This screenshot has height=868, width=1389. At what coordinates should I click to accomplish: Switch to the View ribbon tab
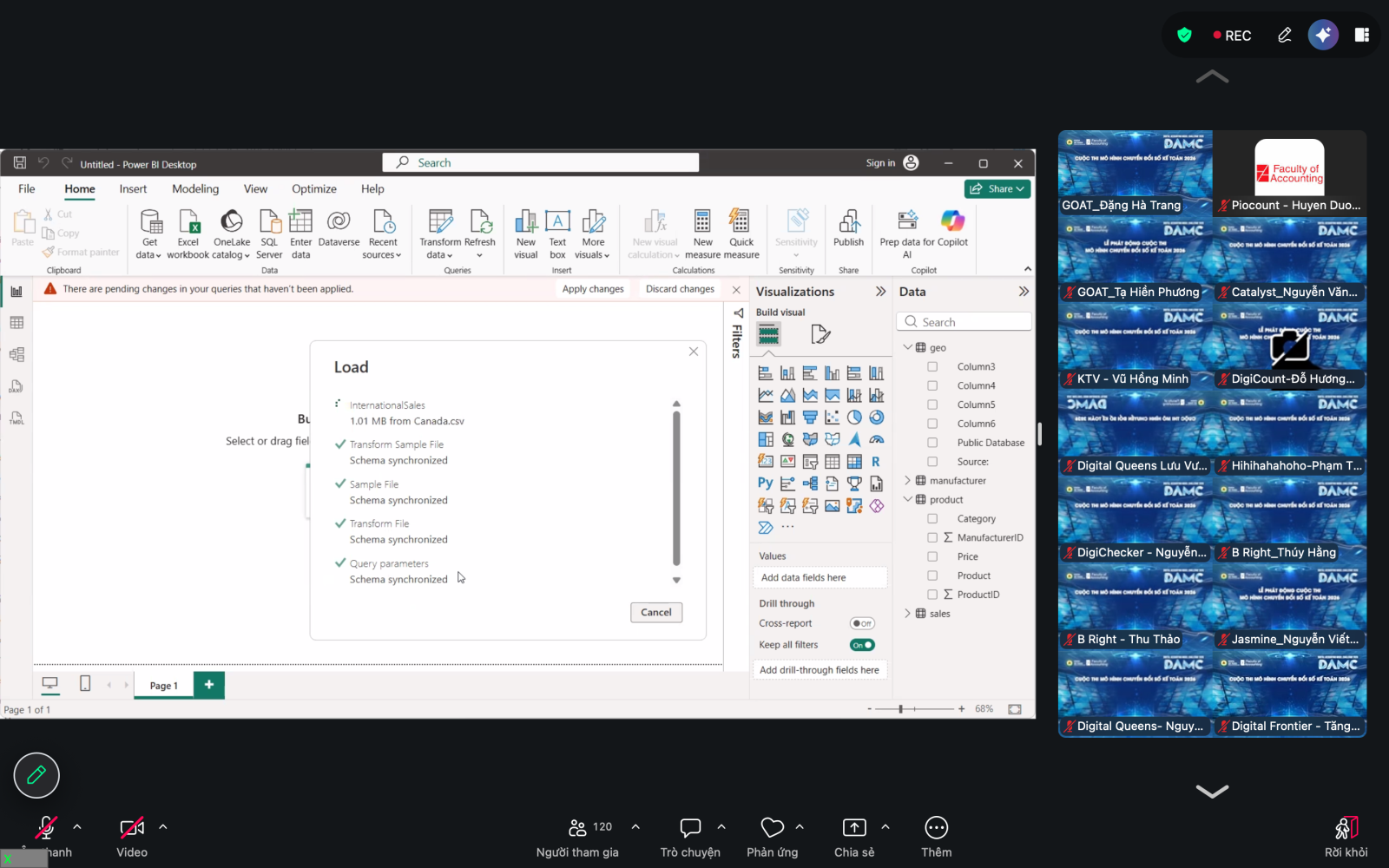point(255,188)
